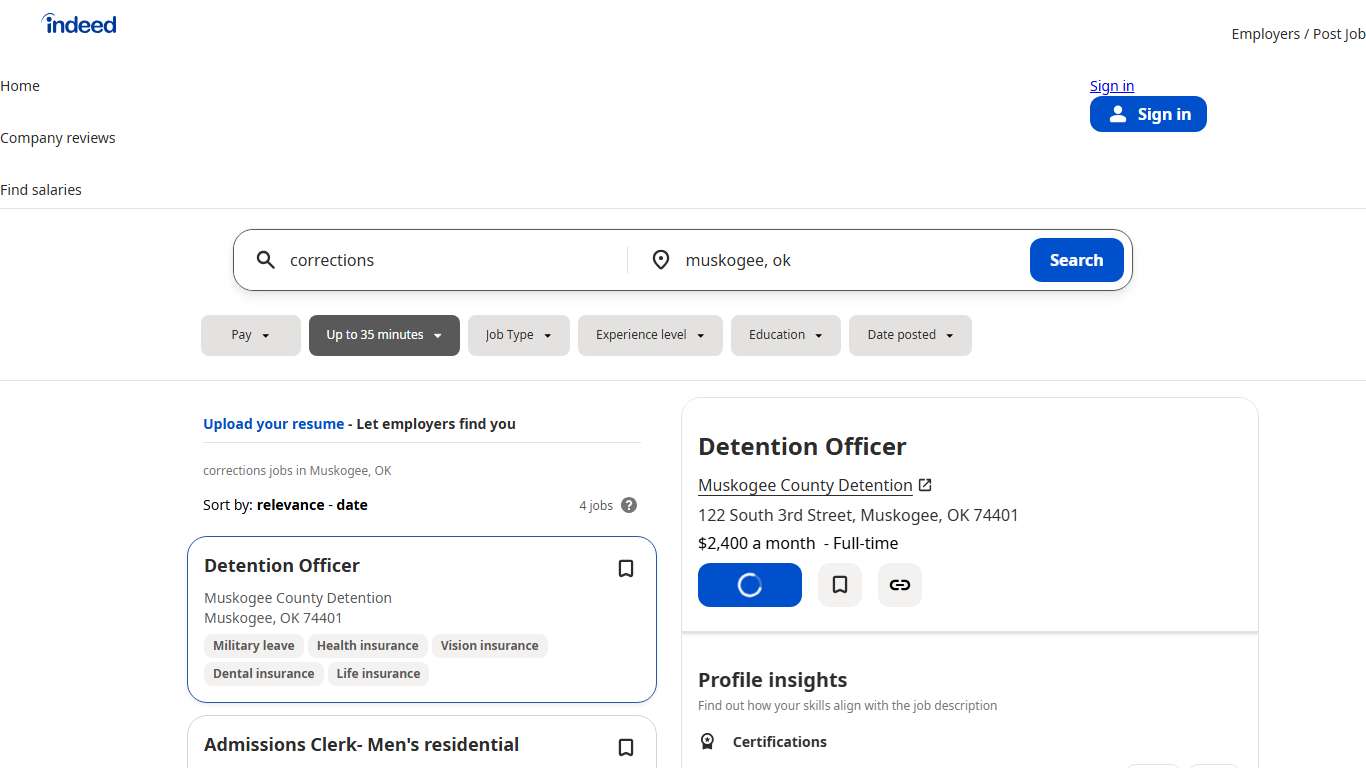Select Find salaries in the navigation
The width and height of the screenshot is (1366, 768).
click(41, 189)
